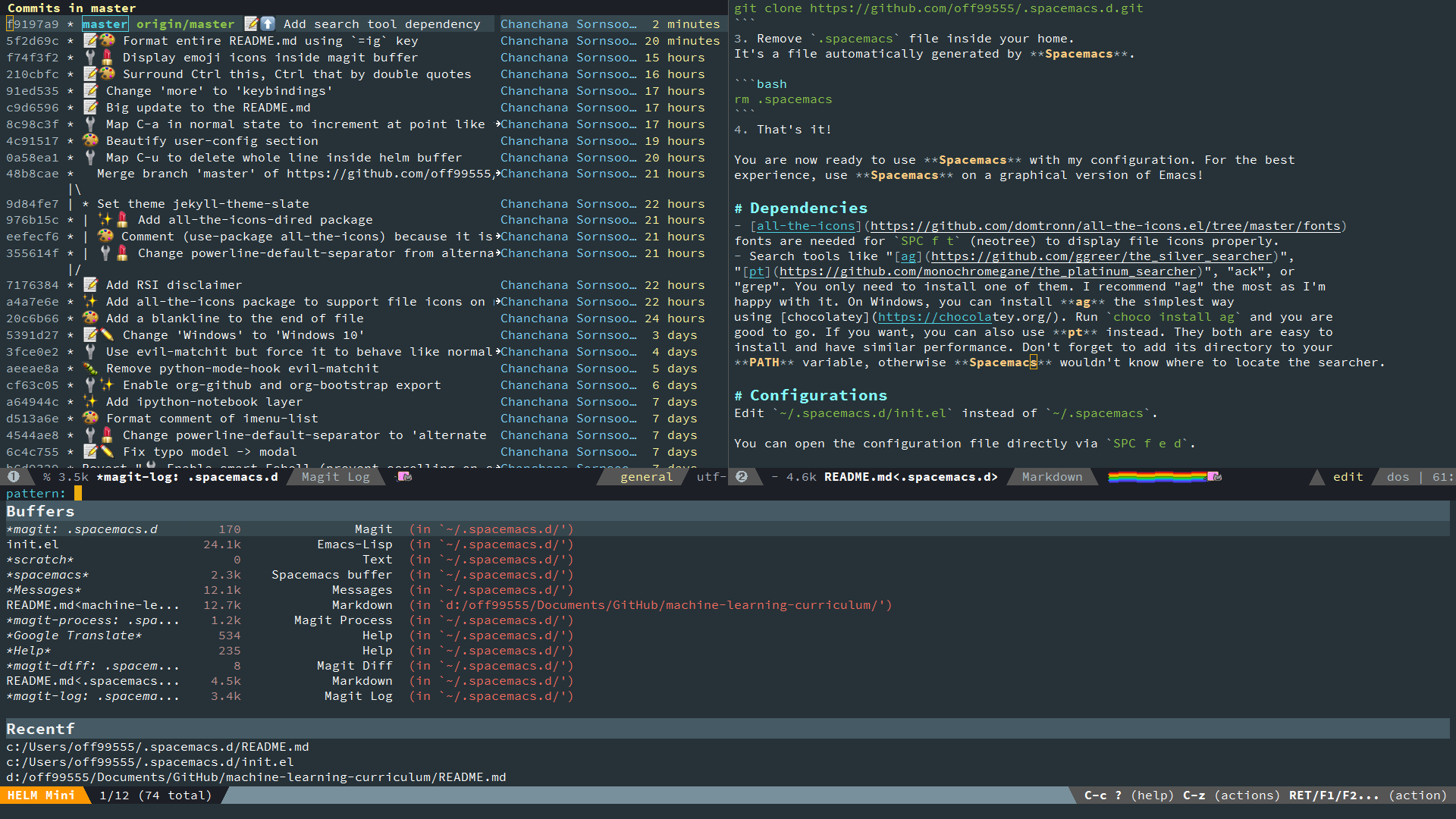Screen dimensions: 1456x819
Task: Click the wrench emoji on the cf63c05 commit
Action: click(x=90, y=385)
